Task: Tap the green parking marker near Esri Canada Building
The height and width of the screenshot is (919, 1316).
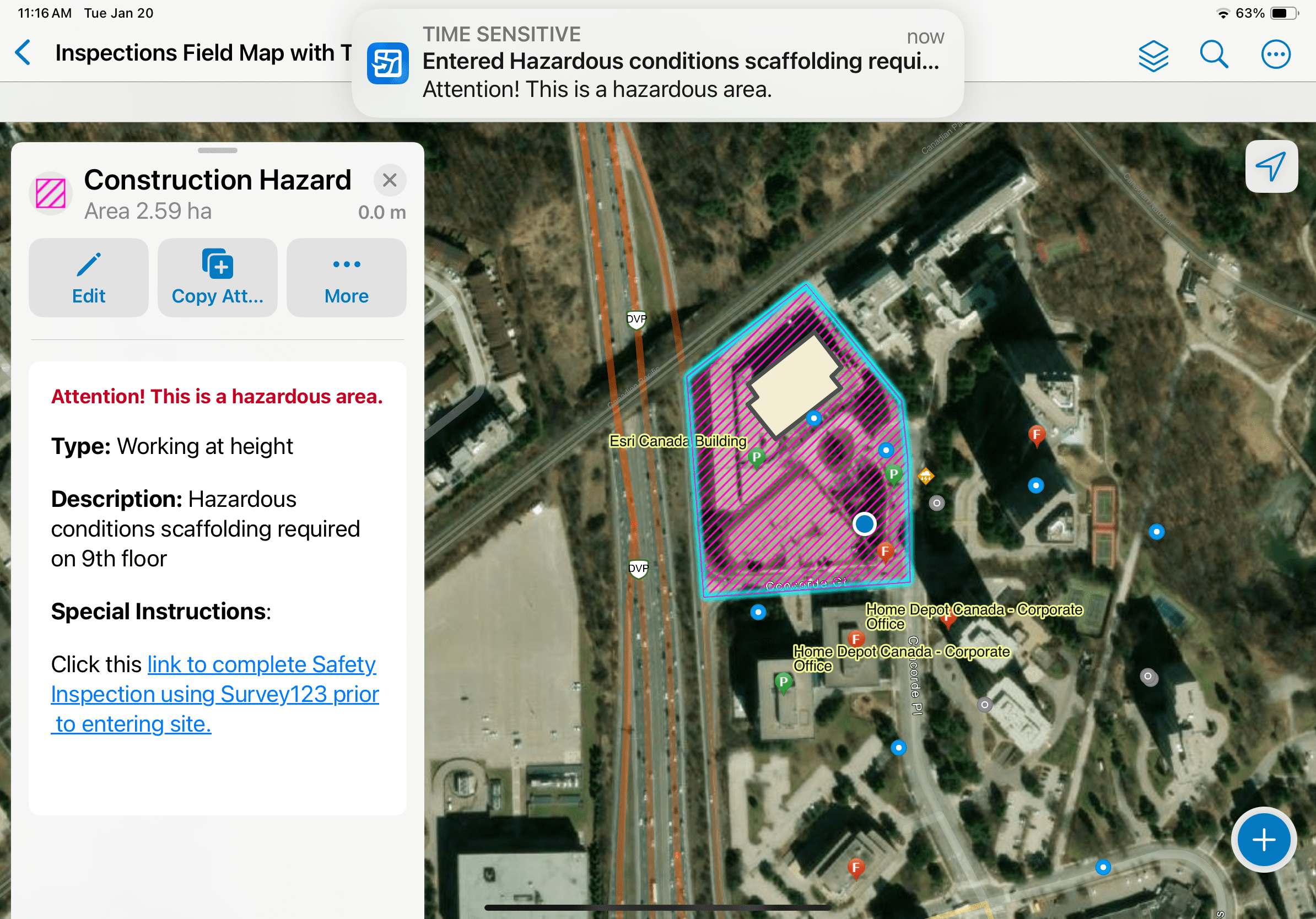Action: click(x=758, y=457)
